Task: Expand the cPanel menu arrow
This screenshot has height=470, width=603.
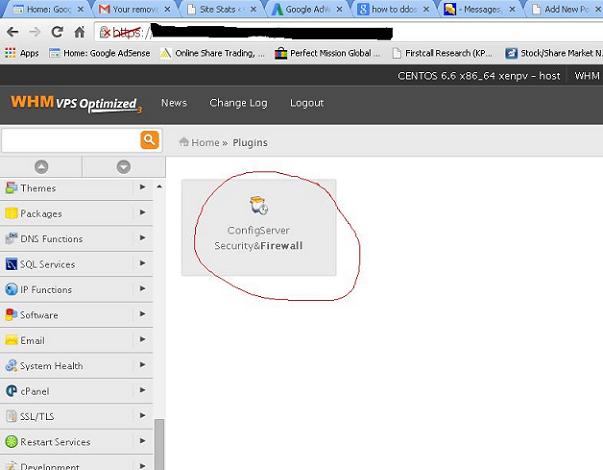Action: pos(142,390)
